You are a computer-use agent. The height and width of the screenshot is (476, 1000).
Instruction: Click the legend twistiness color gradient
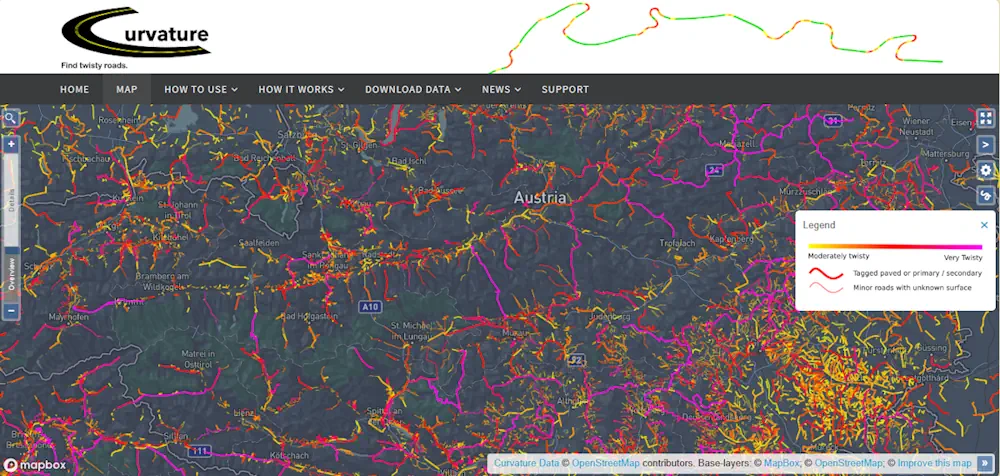click(895, 246)
